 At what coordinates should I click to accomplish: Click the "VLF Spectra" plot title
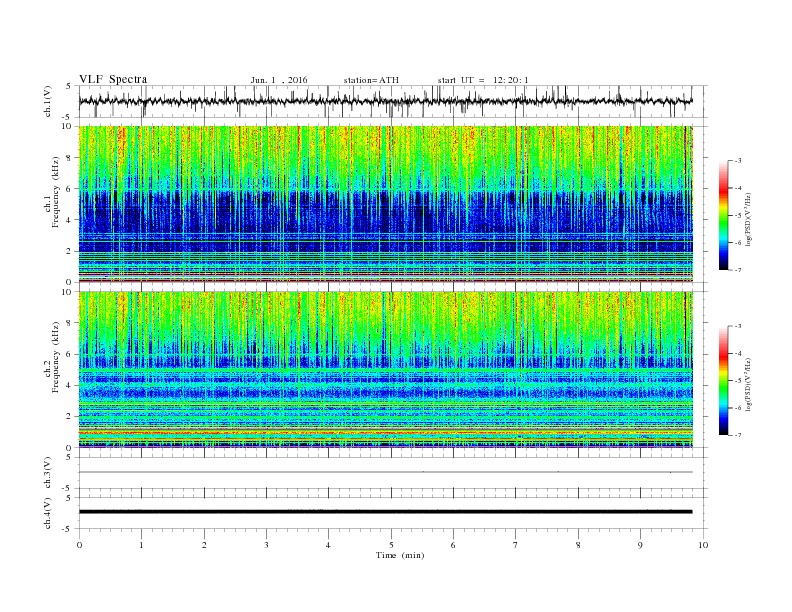click(x=113, y=79)
